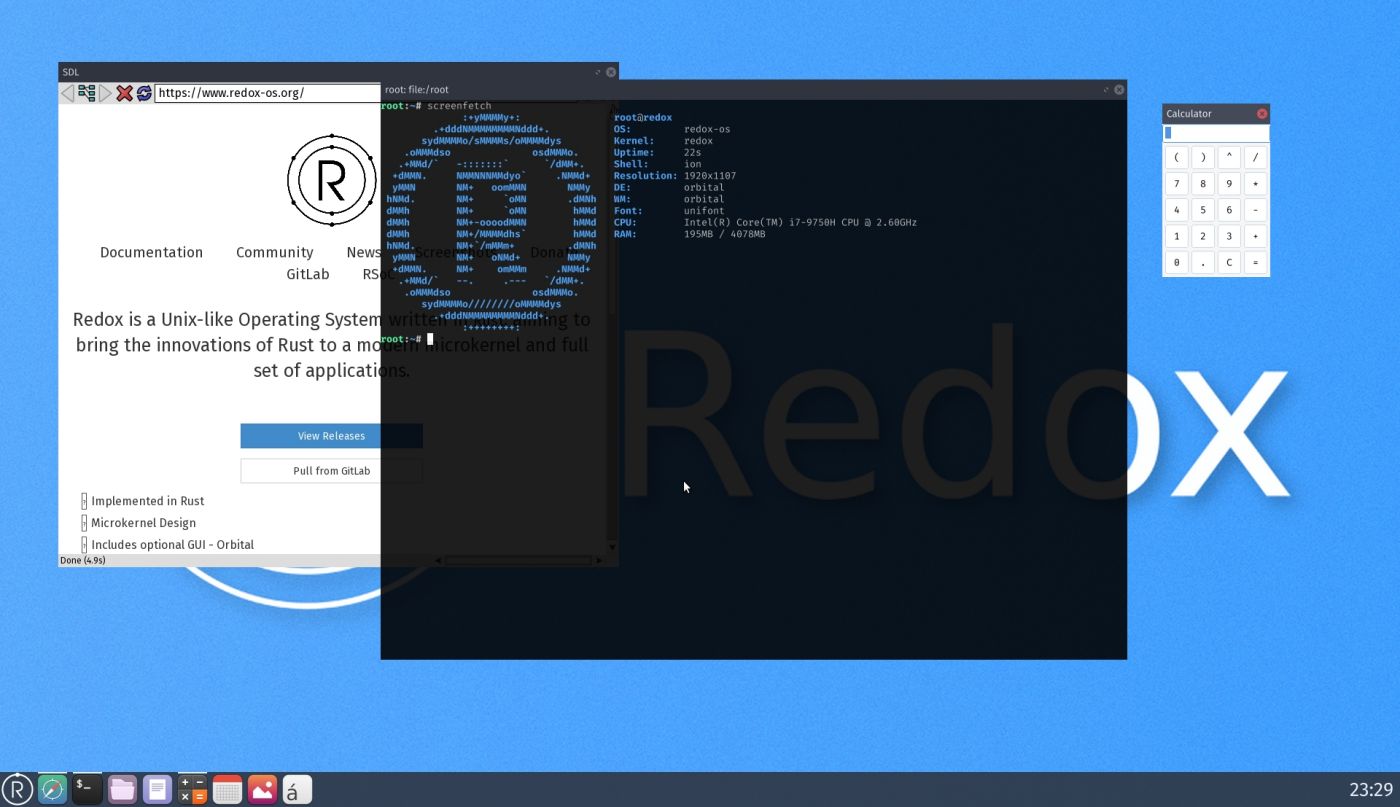Click the Pull from GitLab button

point(331,471)
